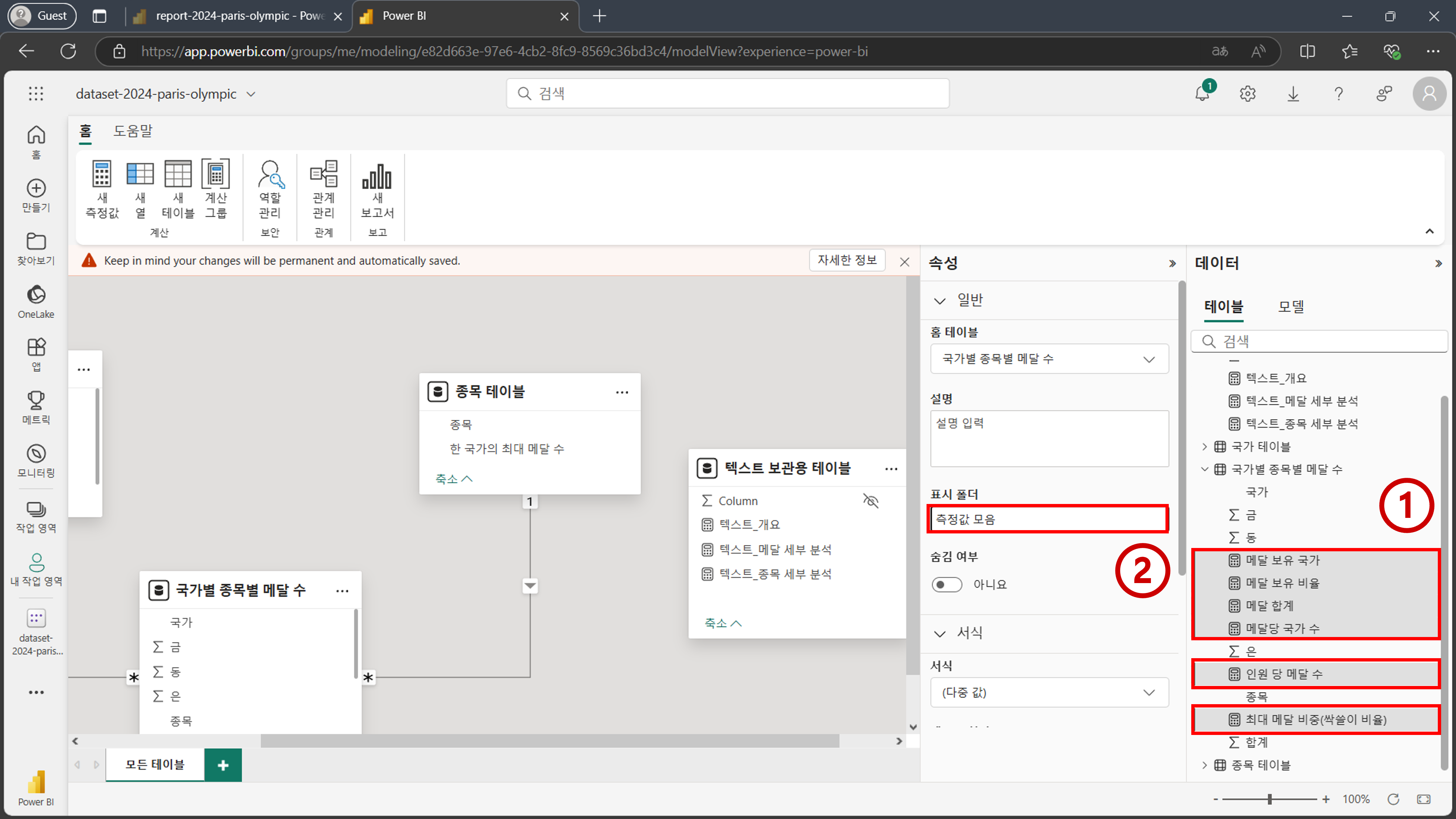Reset the zoom level icon
Screen dimensions: 1456x819
click(x=1393, y=799)
